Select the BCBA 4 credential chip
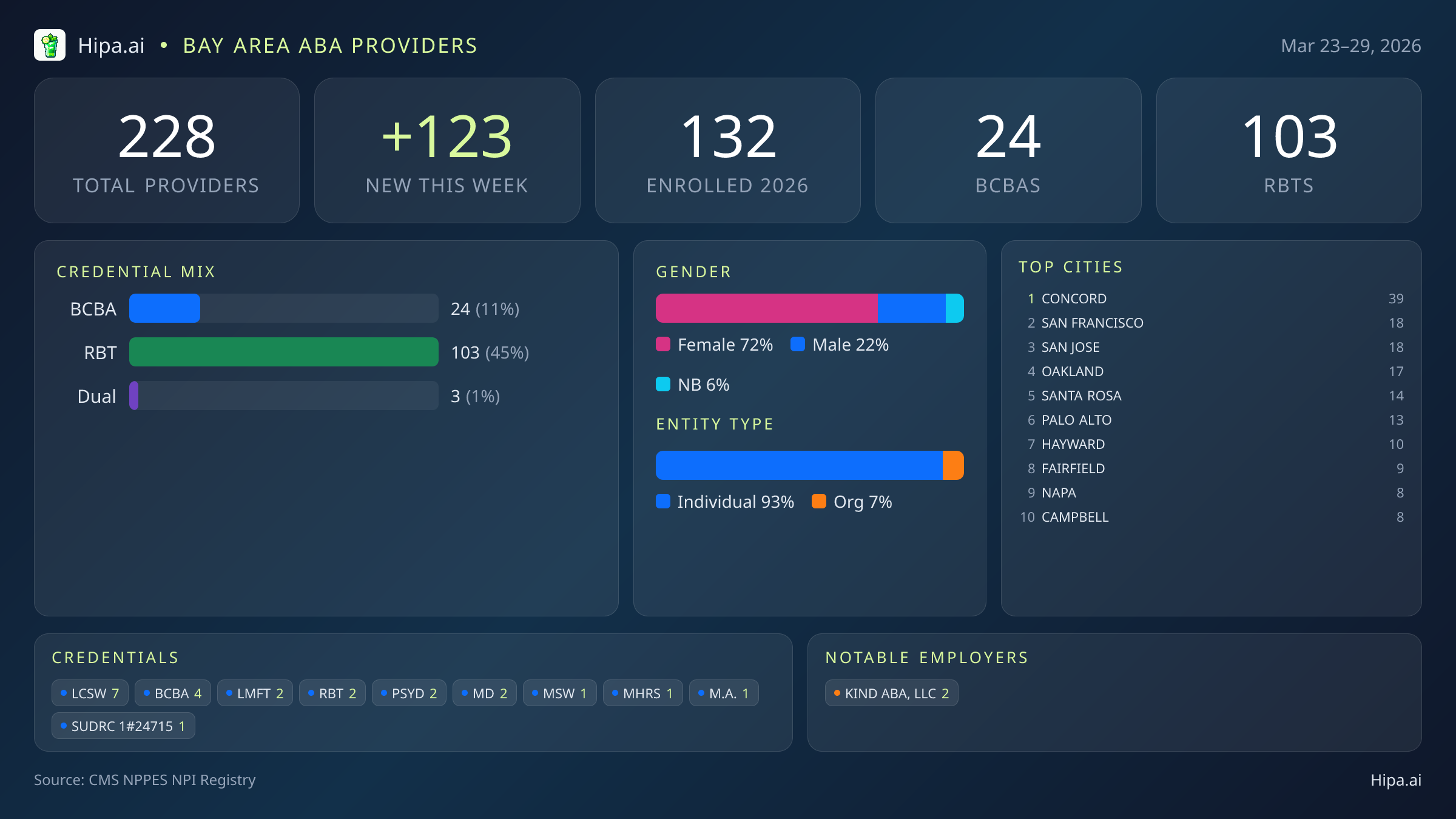 (172, 693)
